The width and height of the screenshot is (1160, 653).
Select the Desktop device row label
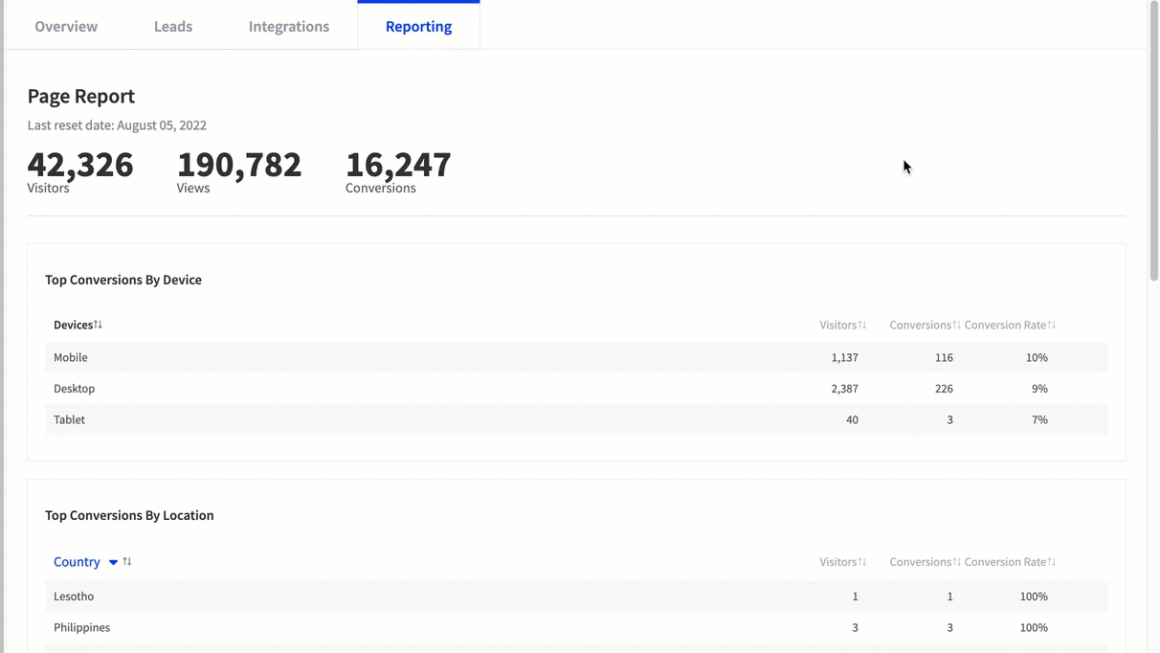[74, 388]
